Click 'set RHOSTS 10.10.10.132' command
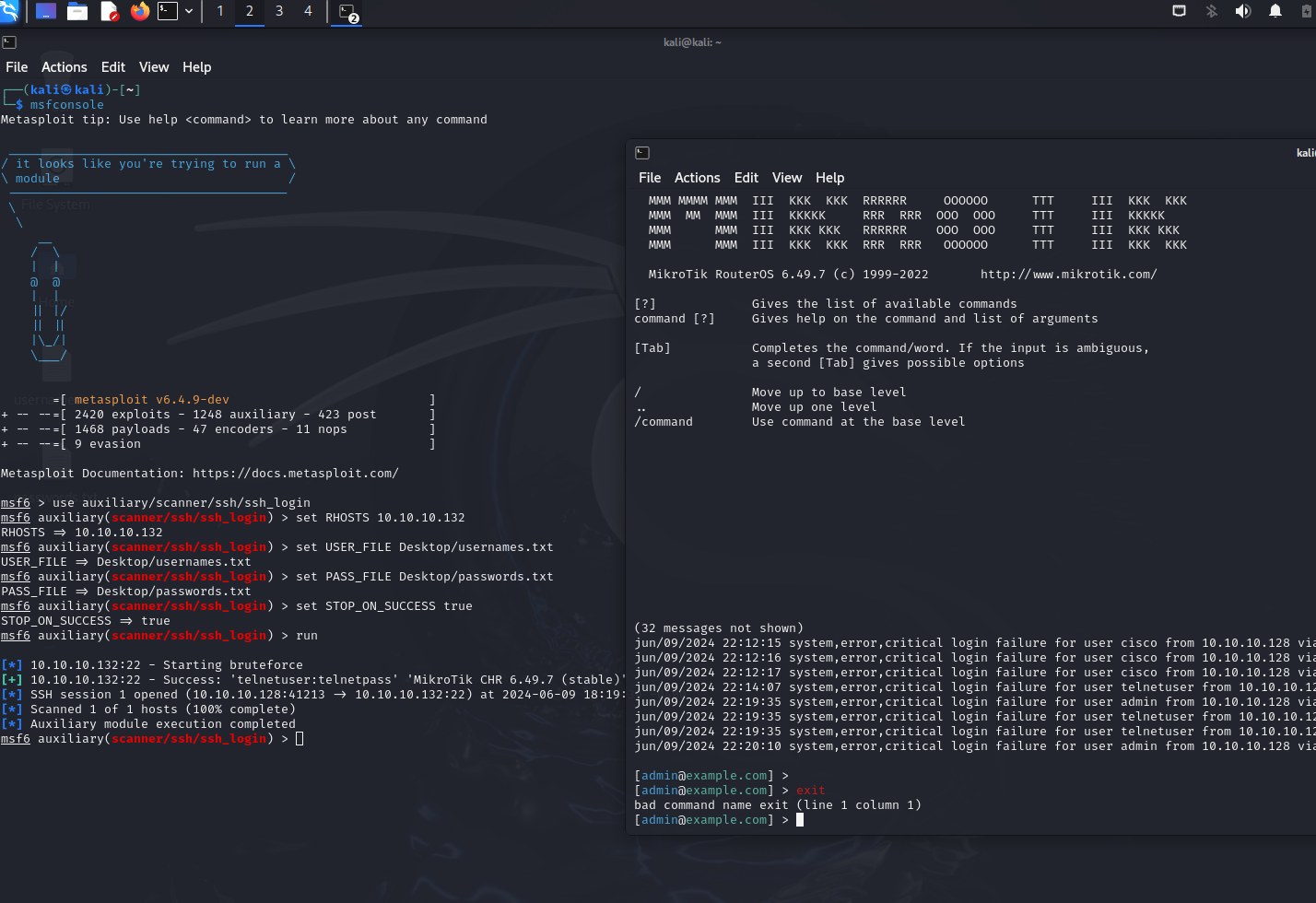The image size is (1316, 903). (x=381, y=518)
